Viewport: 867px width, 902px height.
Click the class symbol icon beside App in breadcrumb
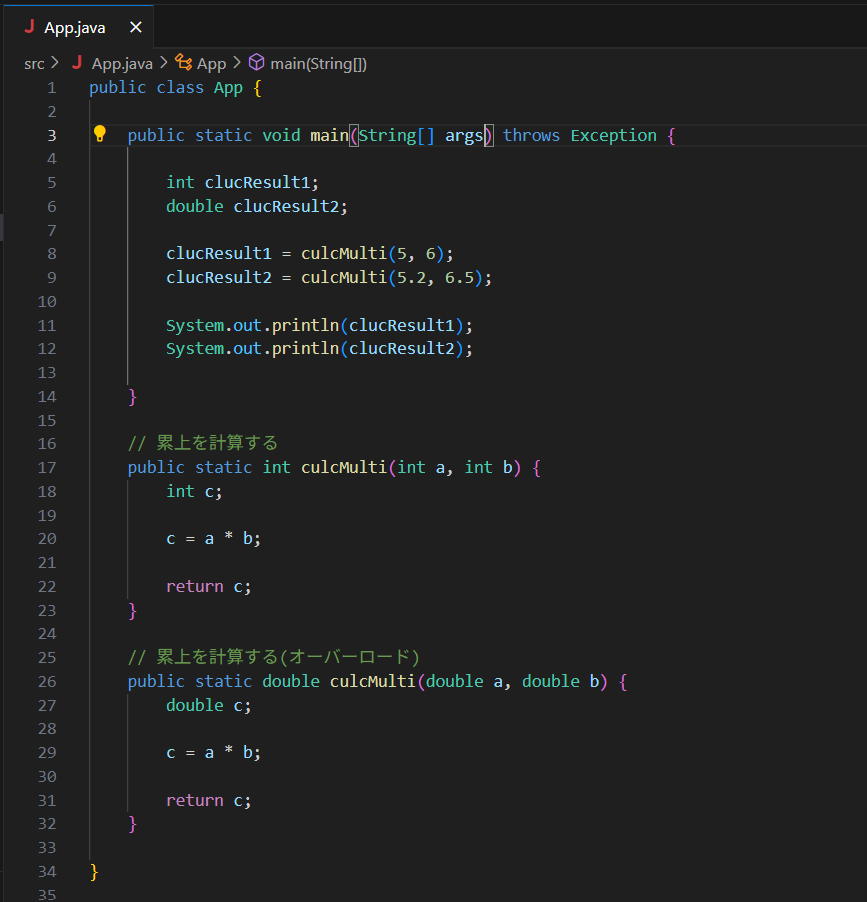[183, 63]
